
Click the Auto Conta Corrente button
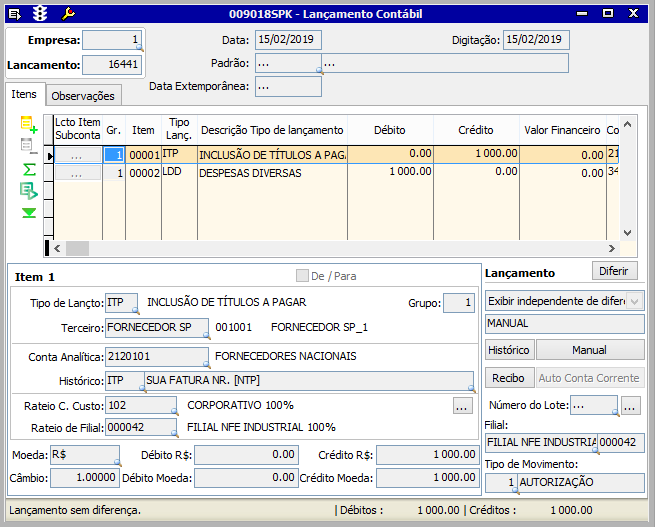pyautogui.click(x=589, y=378)
